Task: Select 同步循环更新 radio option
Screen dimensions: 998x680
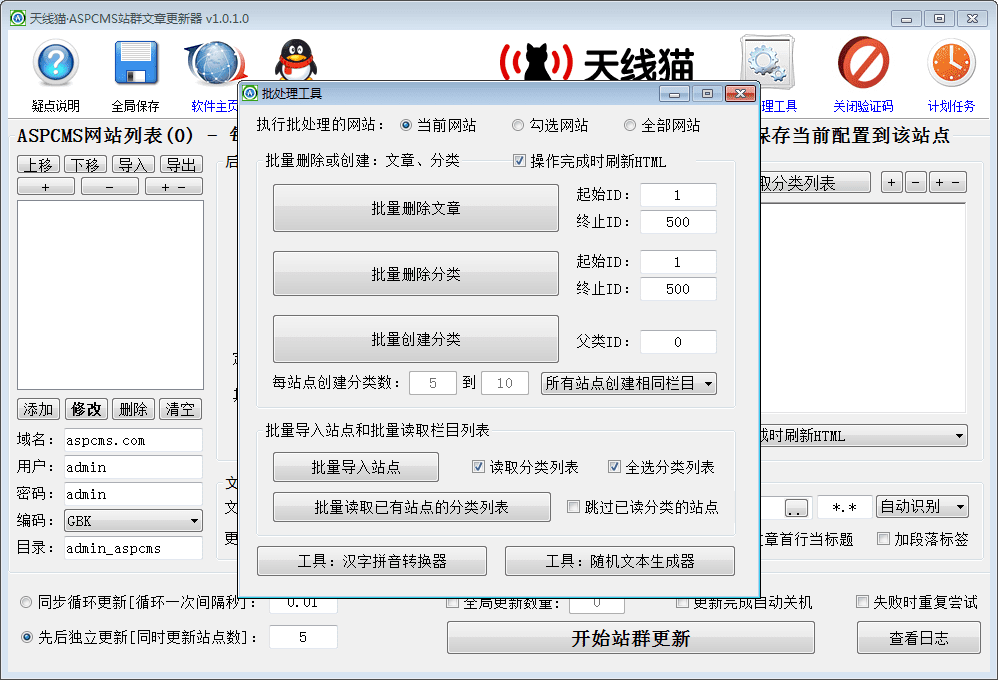Action: [26, 602]
